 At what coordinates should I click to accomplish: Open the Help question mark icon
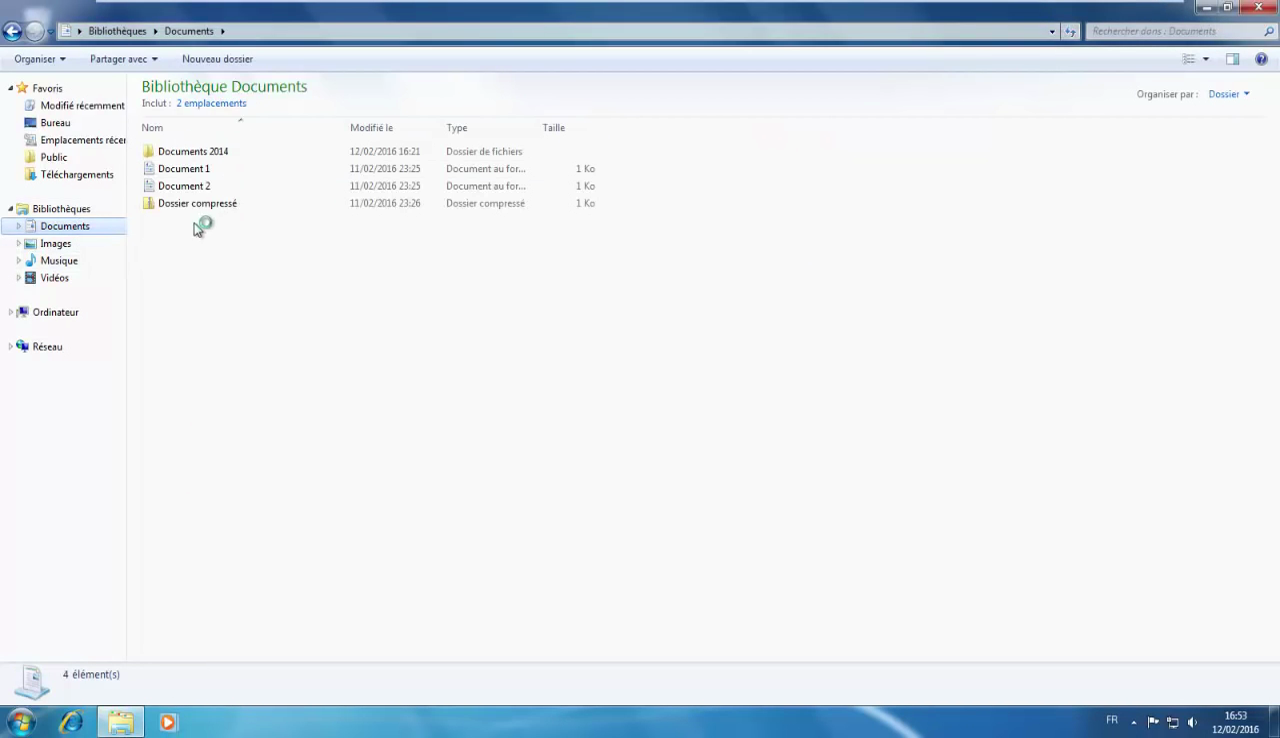1261,59
